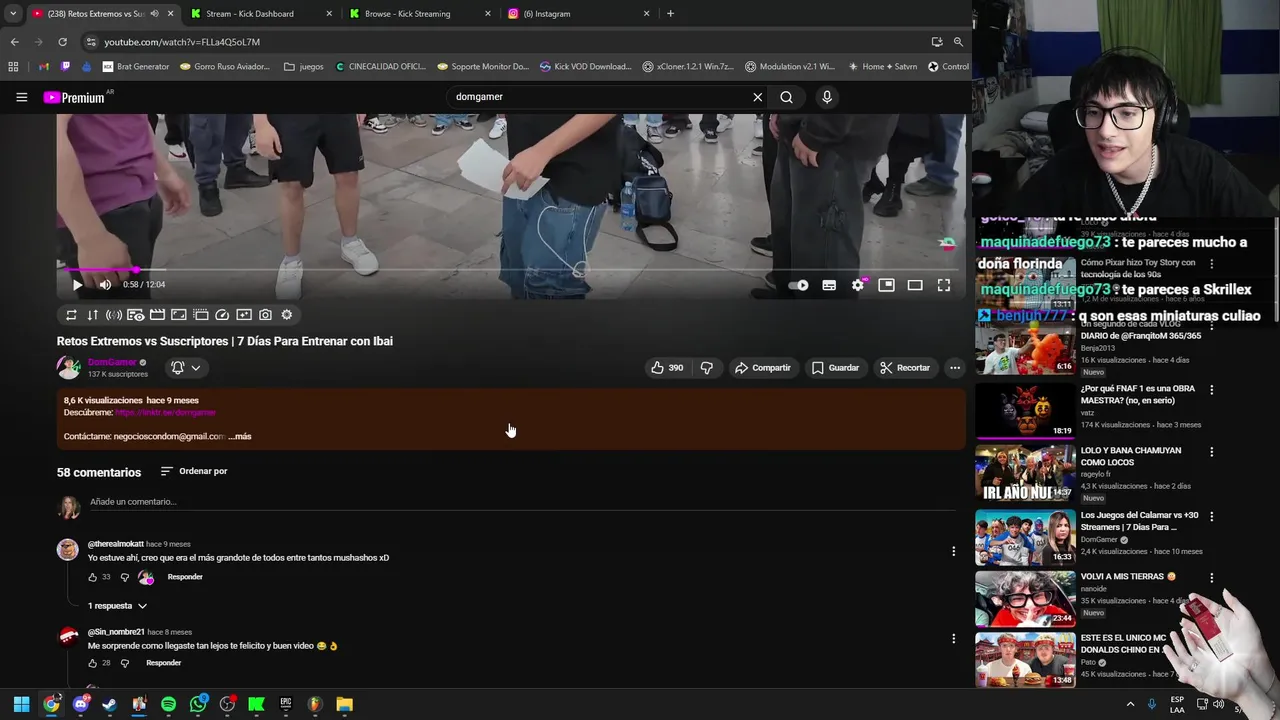1280x720 pixels.
Task: Mute the video with the speaker icon
Action: 105,285
